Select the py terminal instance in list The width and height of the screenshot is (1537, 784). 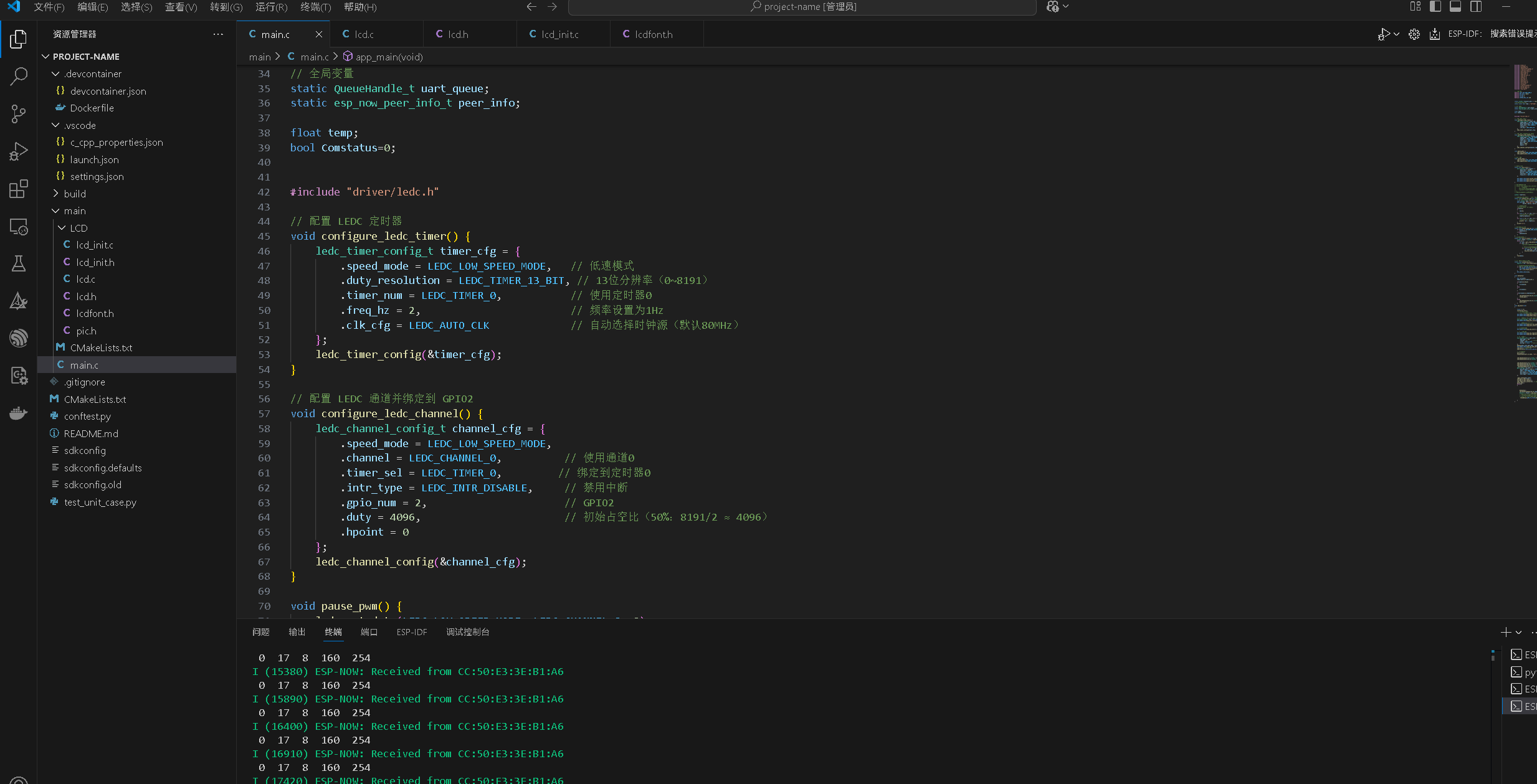pyautogui.click(x=1523, y=673)
